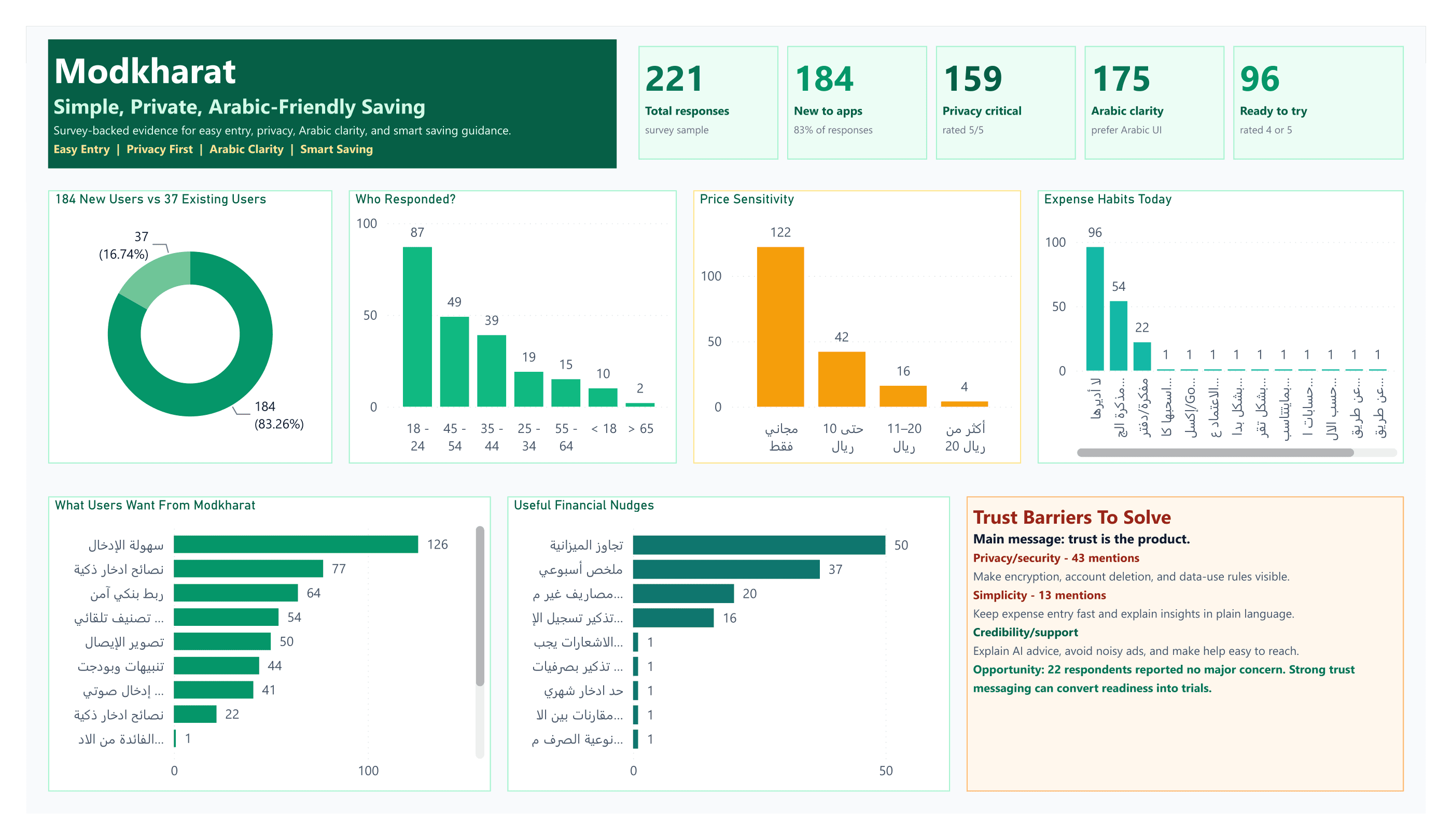1452x840 pixels.
Task: Select the إدخال صوتي bar valued 41
Action: tap(214, 690)
